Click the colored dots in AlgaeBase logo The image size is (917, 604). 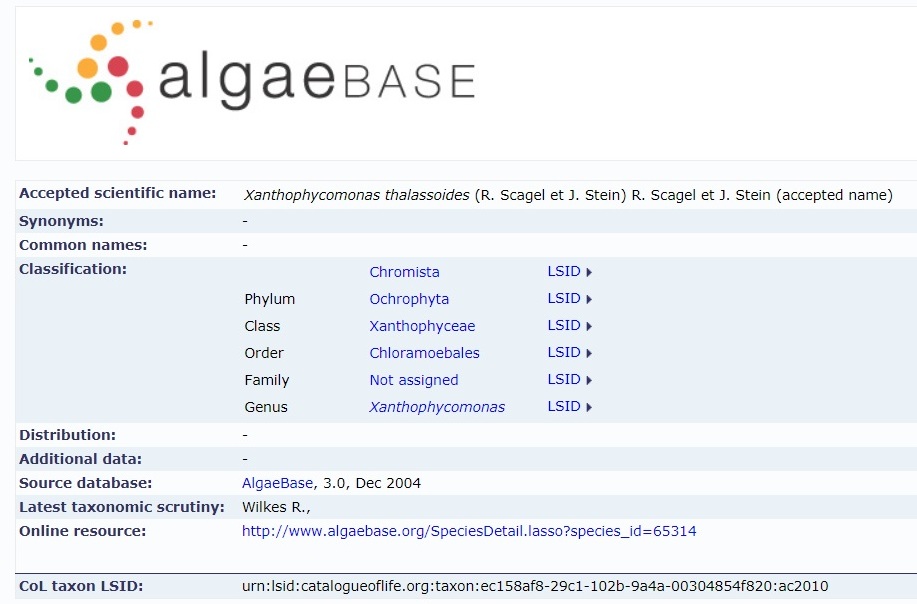[x=91, y=82]
